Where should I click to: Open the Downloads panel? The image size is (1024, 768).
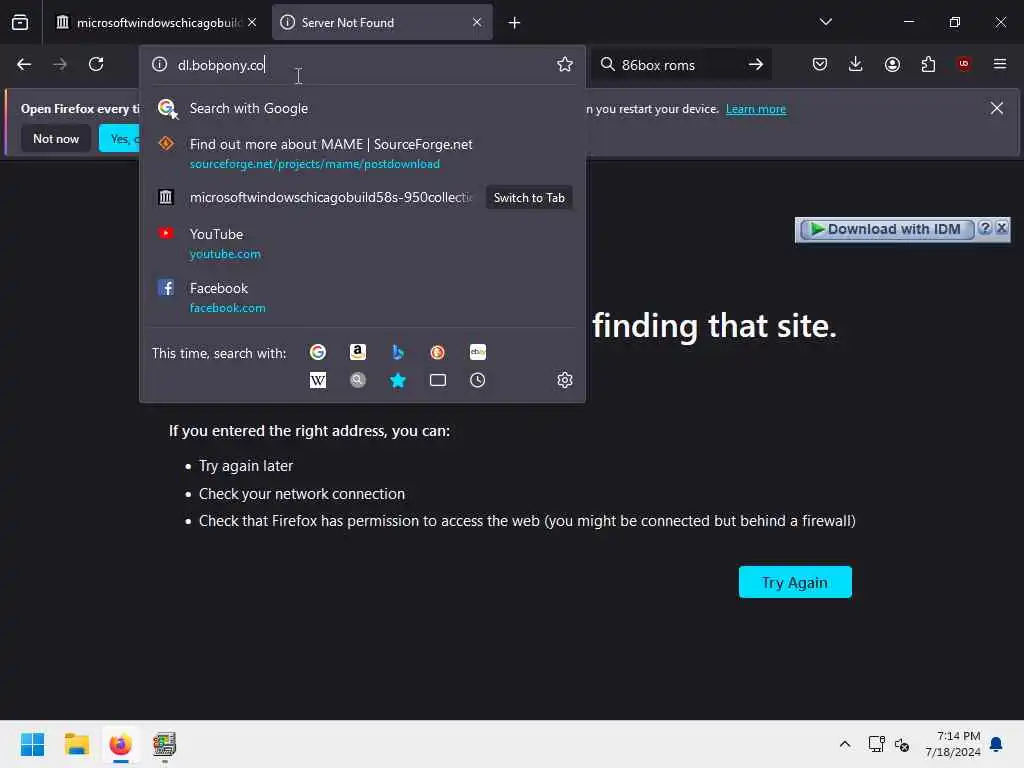(856, 64)
